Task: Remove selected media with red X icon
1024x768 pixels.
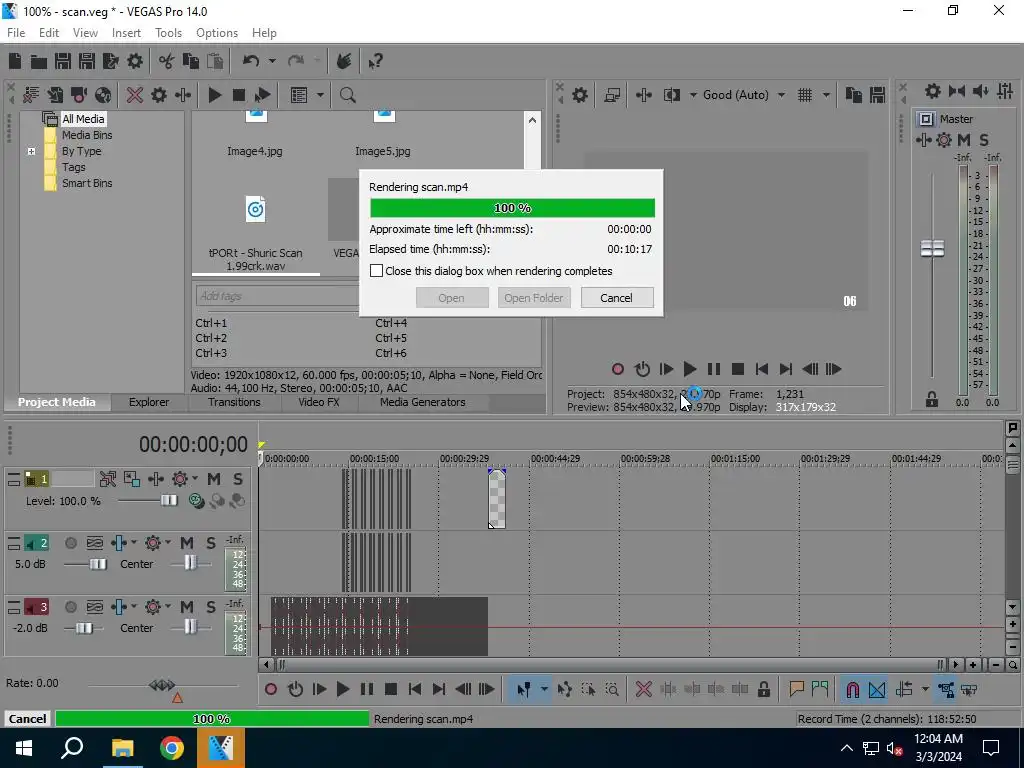Action: coord(135,95)
